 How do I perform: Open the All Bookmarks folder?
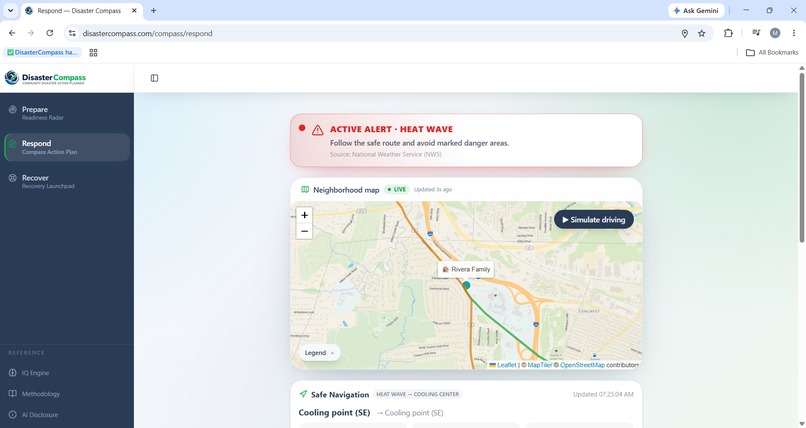772,52
